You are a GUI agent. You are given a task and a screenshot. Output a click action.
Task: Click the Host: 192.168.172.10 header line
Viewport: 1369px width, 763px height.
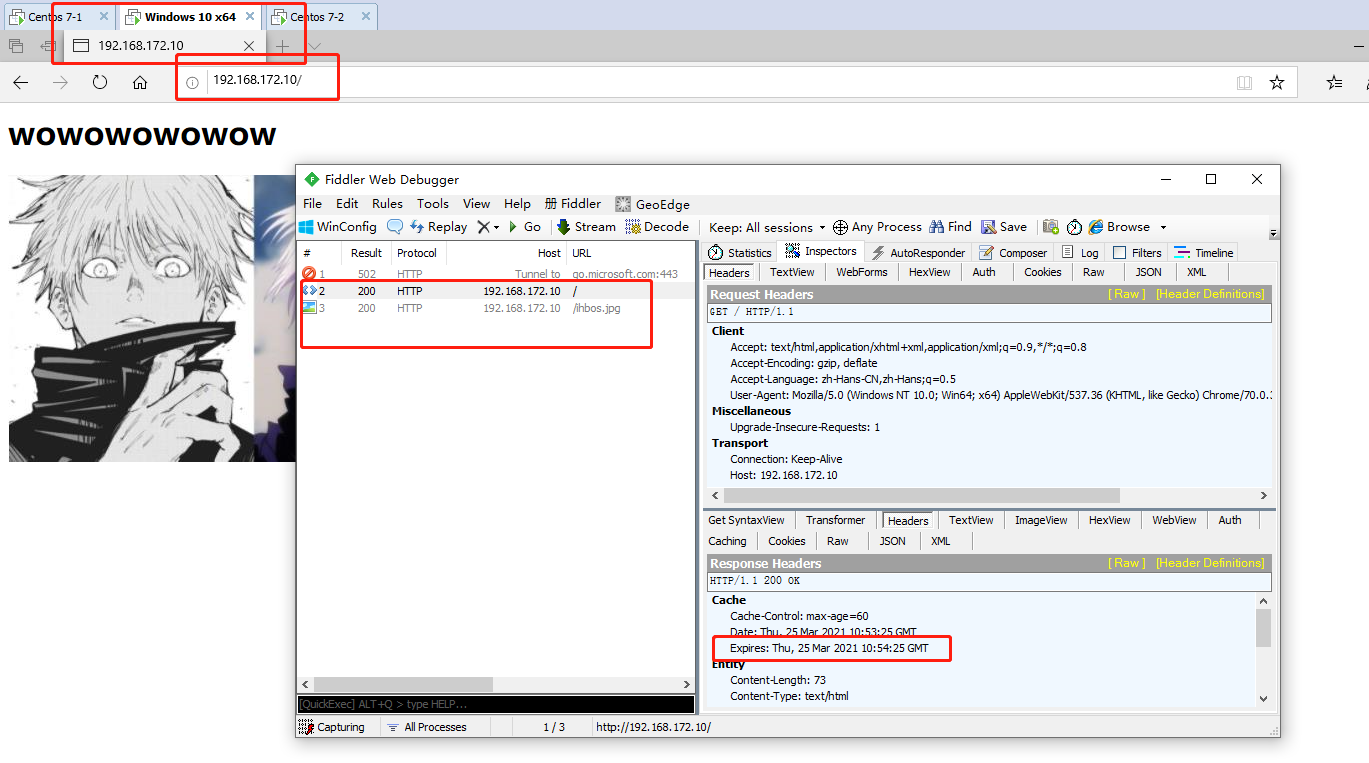click(783, 475)
